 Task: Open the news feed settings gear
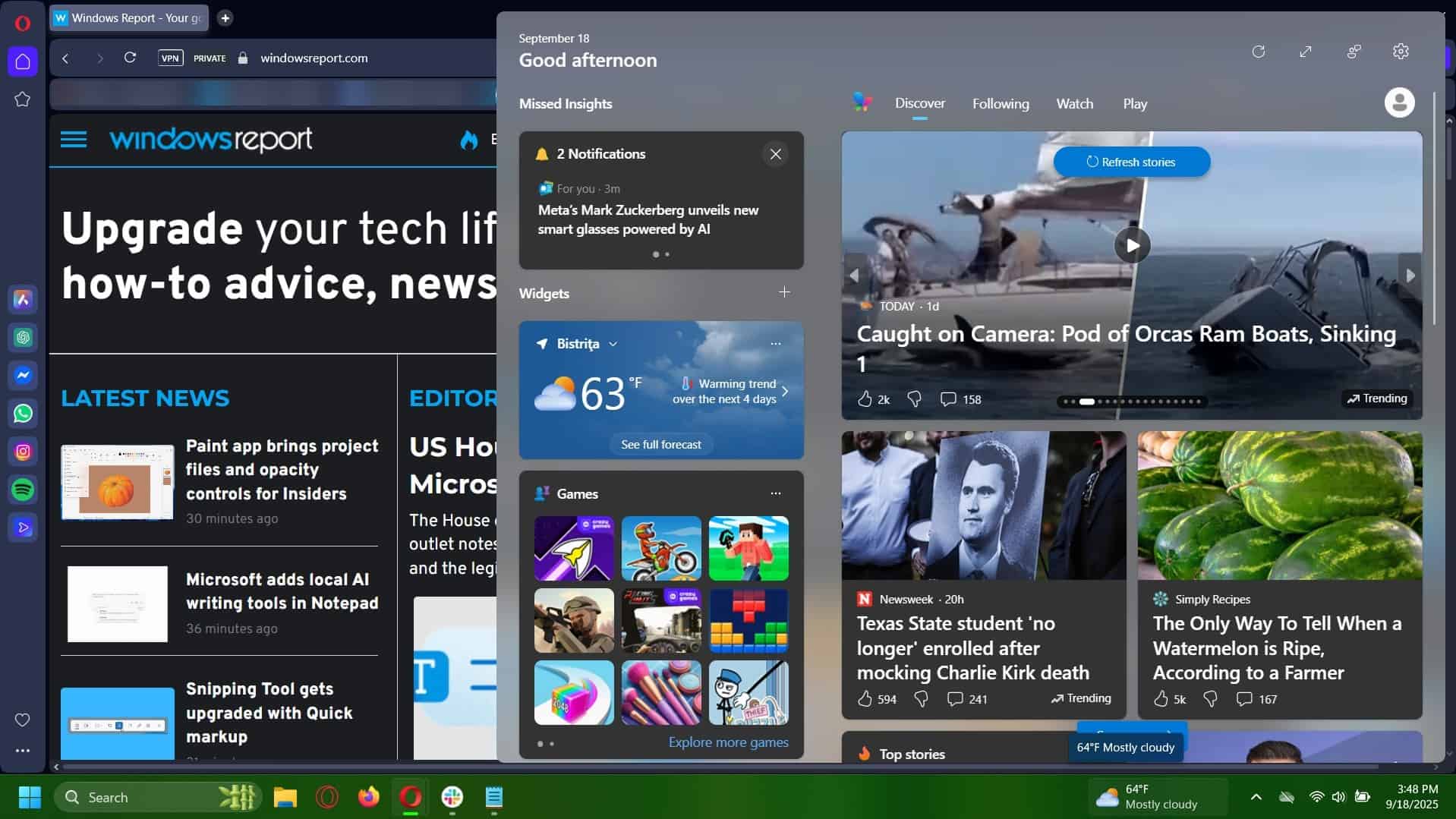1401,52
